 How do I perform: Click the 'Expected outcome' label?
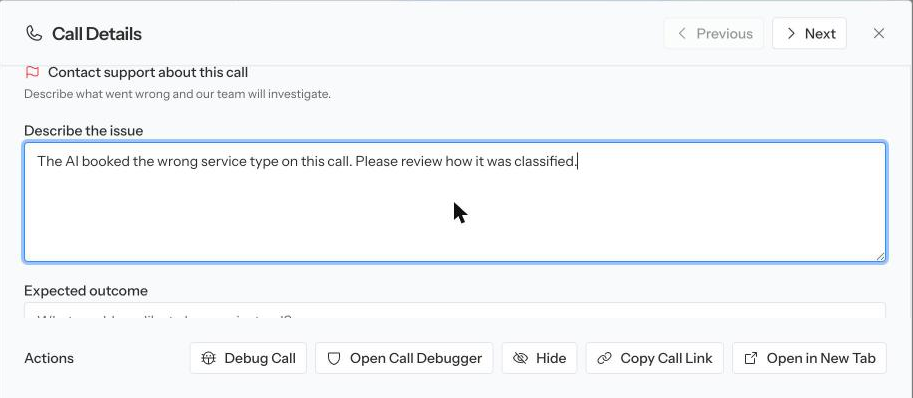[86, 291]
